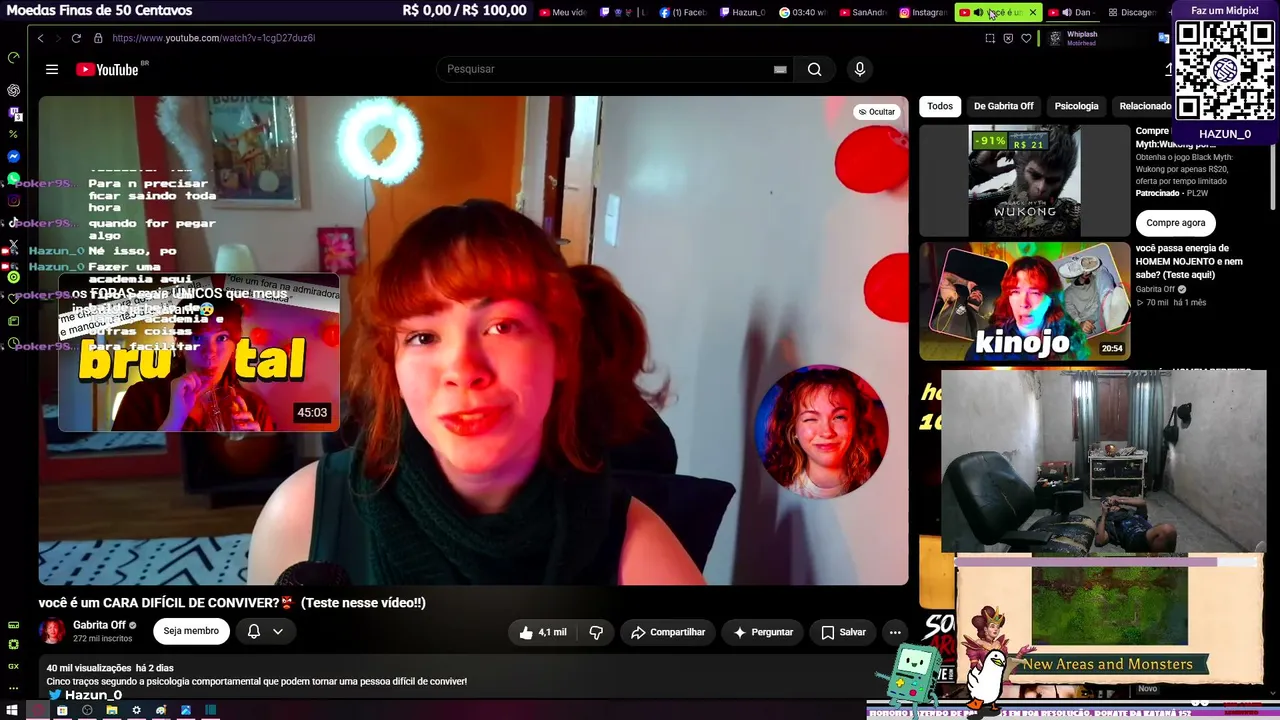Open the sidebar three-dots setup menu
The width and height of the screenshot is (1280, 720).
[13, 688]
